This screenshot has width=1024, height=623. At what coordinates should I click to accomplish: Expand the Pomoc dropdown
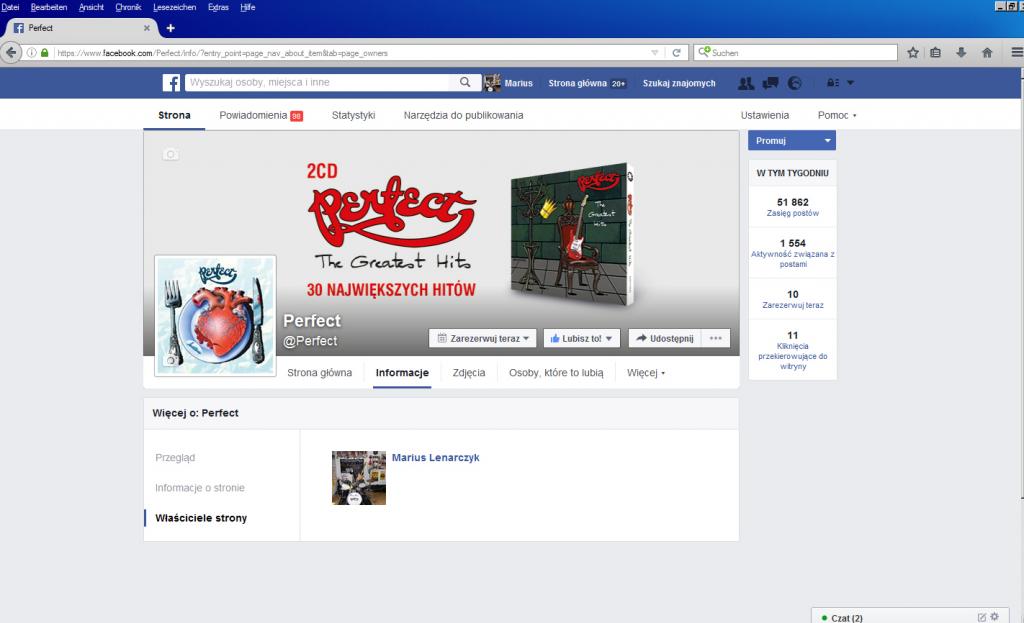(837, 115)
